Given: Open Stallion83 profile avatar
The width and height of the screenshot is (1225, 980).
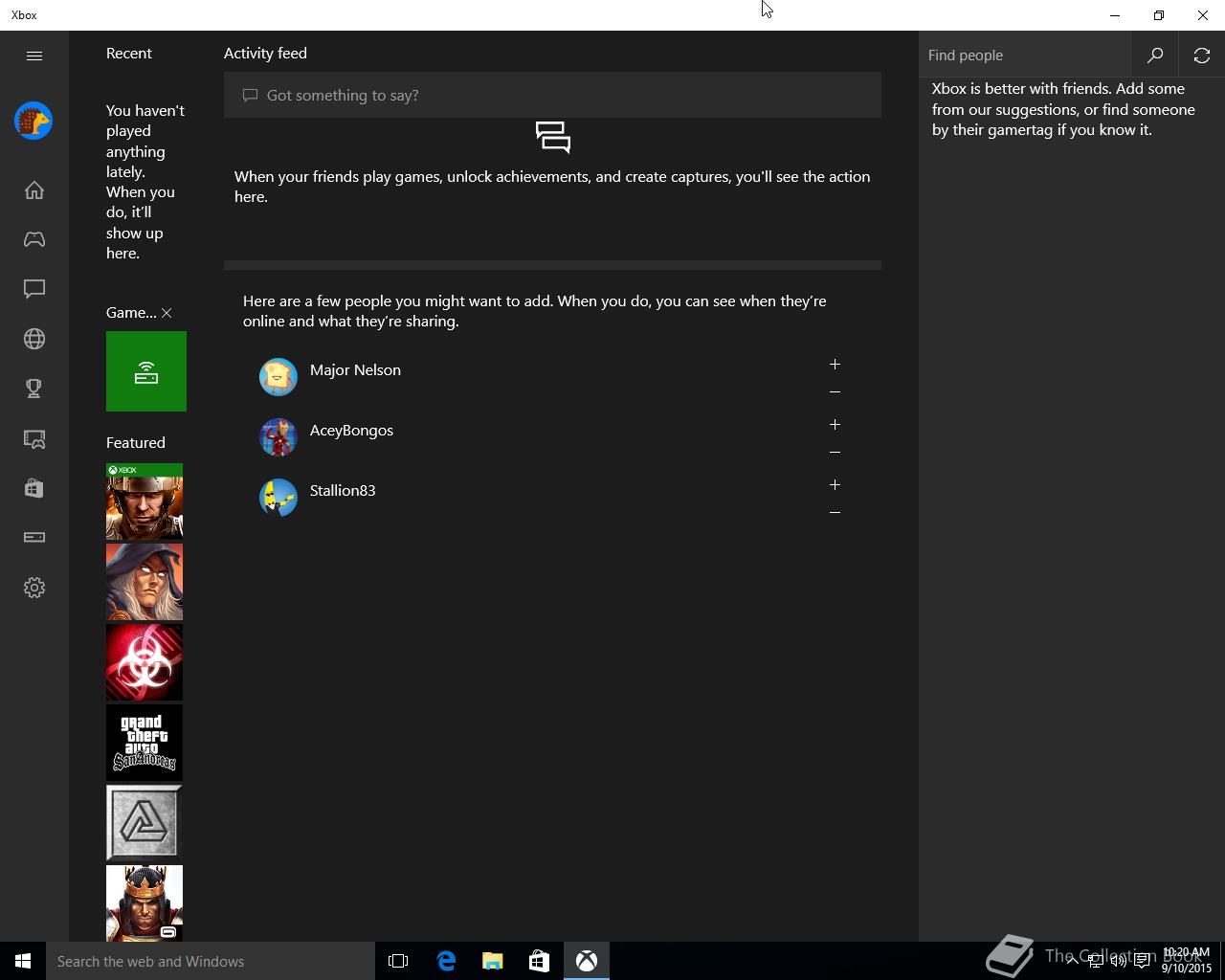Looking at the screenshot, I should click(278, 498).
